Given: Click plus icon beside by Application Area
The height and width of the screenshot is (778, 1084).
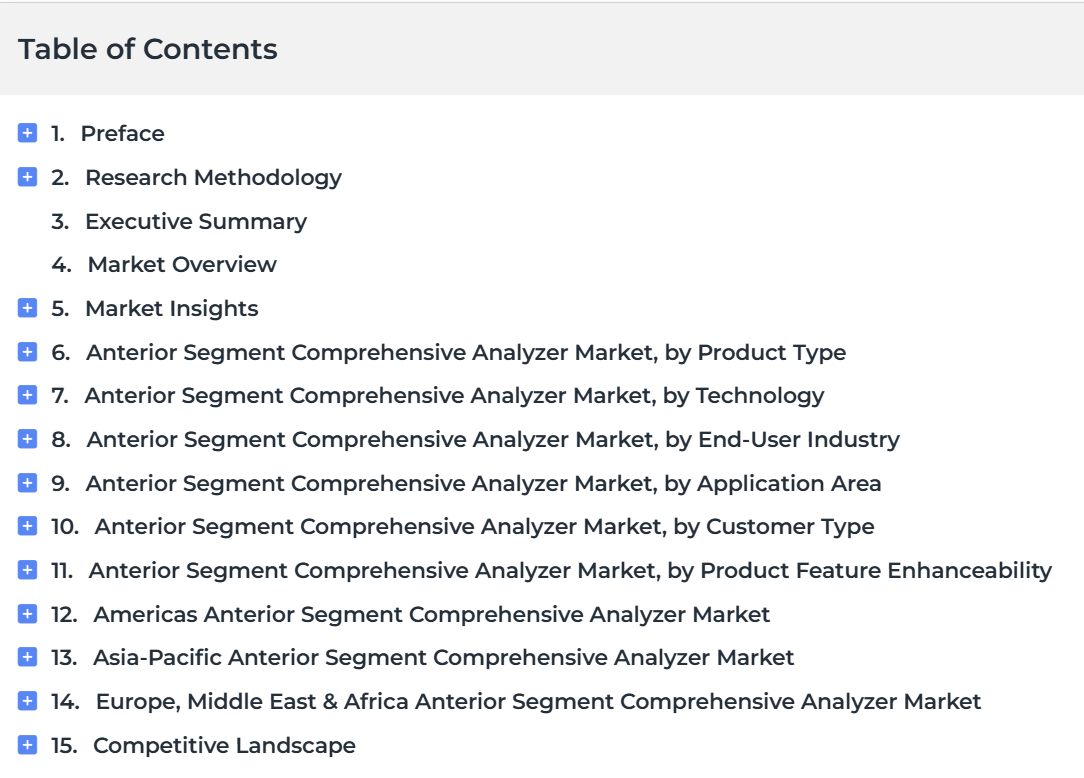Looking at the screenshot, I should click(28, 483).
